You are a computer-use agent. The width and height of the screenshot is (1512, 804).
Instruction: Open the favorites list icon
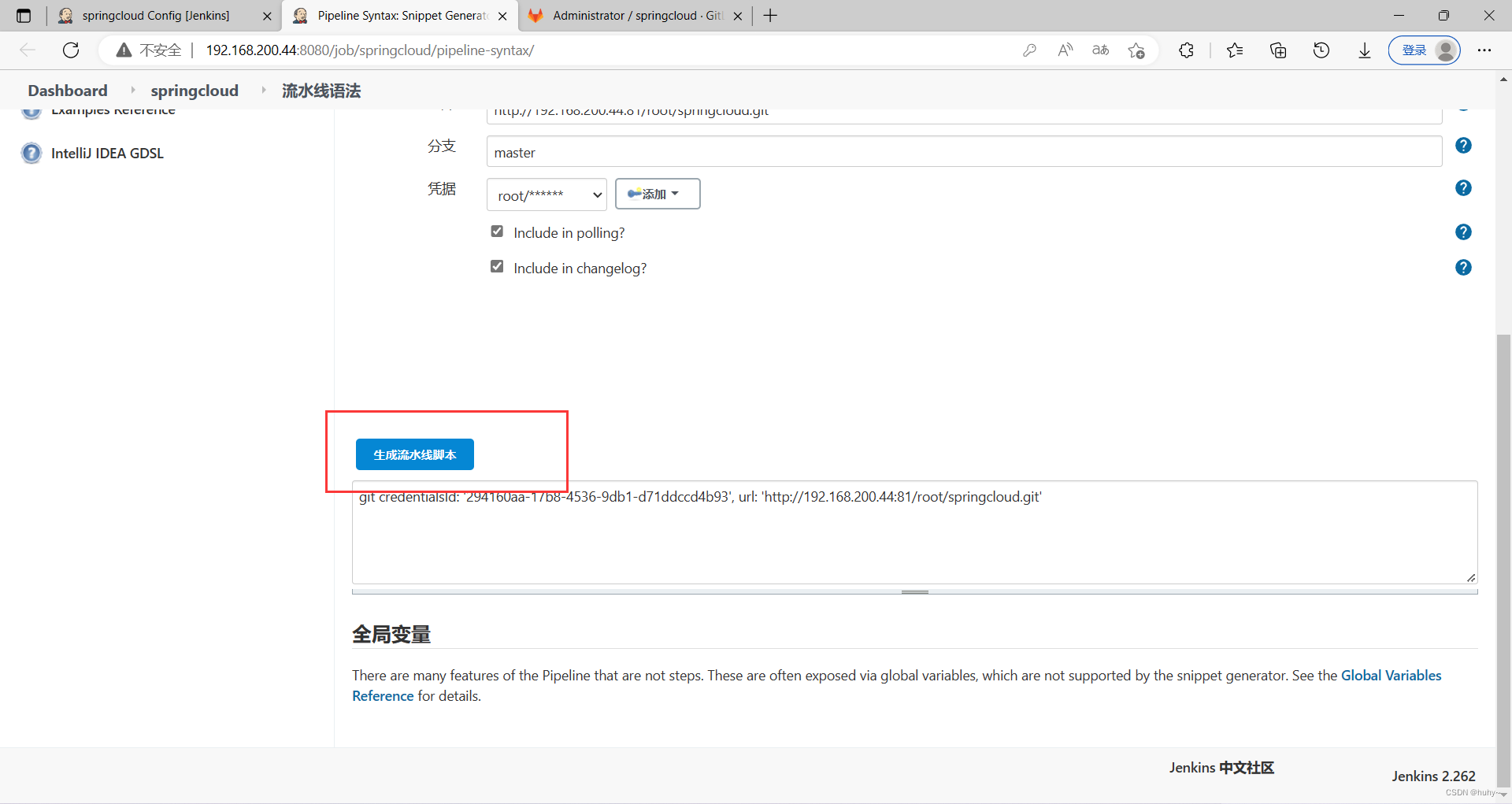[1234, 50]
